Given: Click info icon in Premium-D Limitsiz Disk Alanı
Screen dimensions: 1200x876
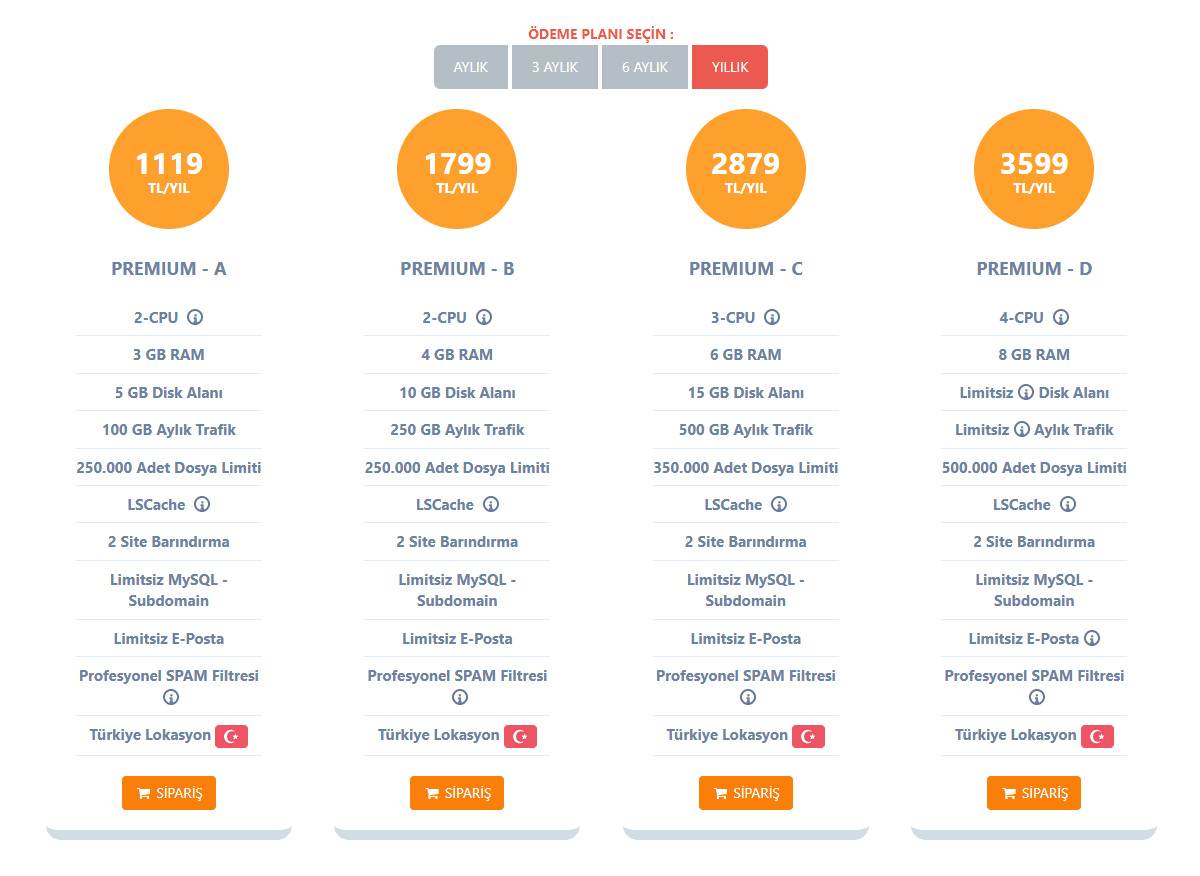Looking at the screenshot, I should pos(1026,393).
